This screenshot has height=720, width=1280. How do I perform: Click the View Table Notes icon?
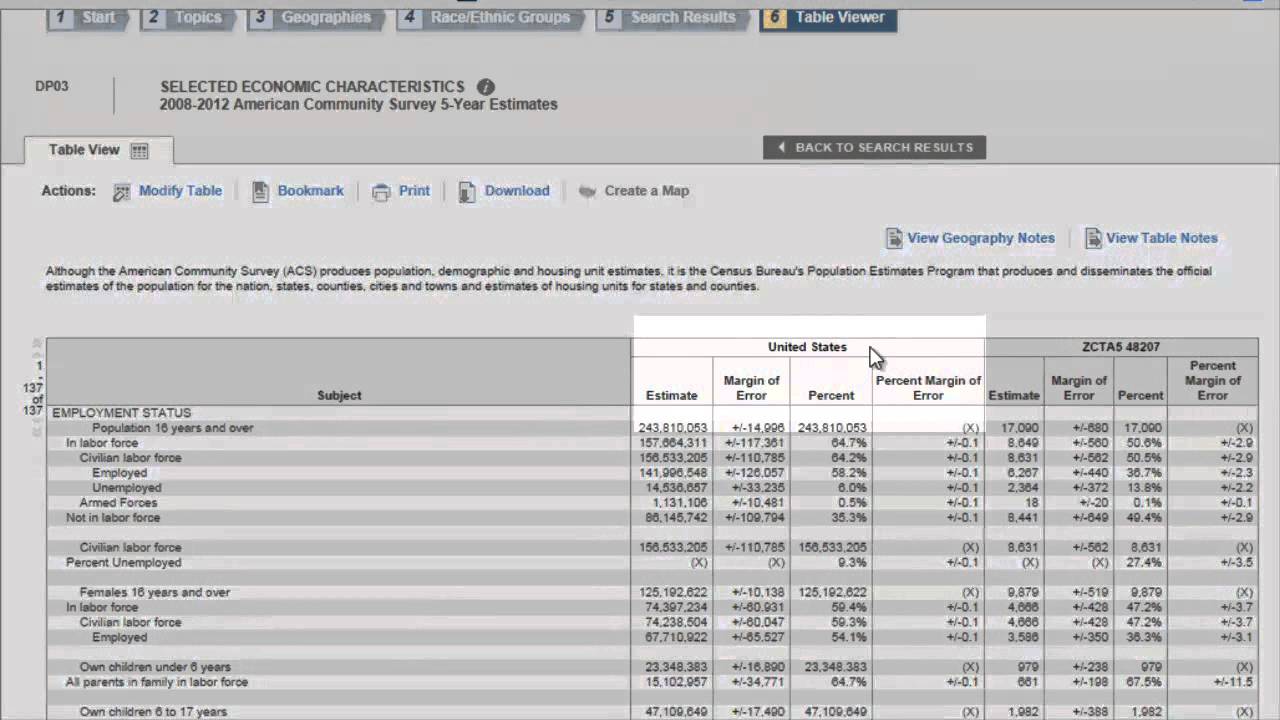1093,238
